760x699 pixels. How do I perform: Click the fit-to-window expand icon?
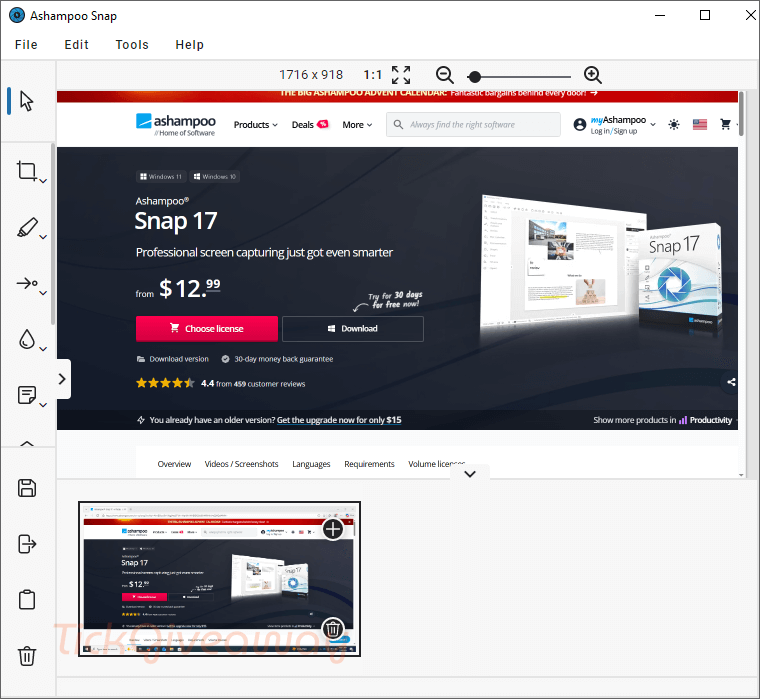pos(401,75)
